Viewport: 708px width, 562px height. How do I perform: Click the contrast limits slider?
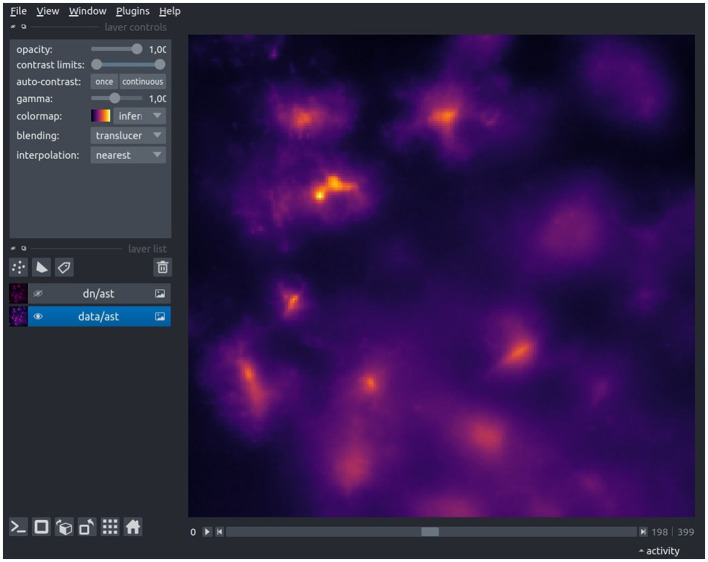click(128, 65)
